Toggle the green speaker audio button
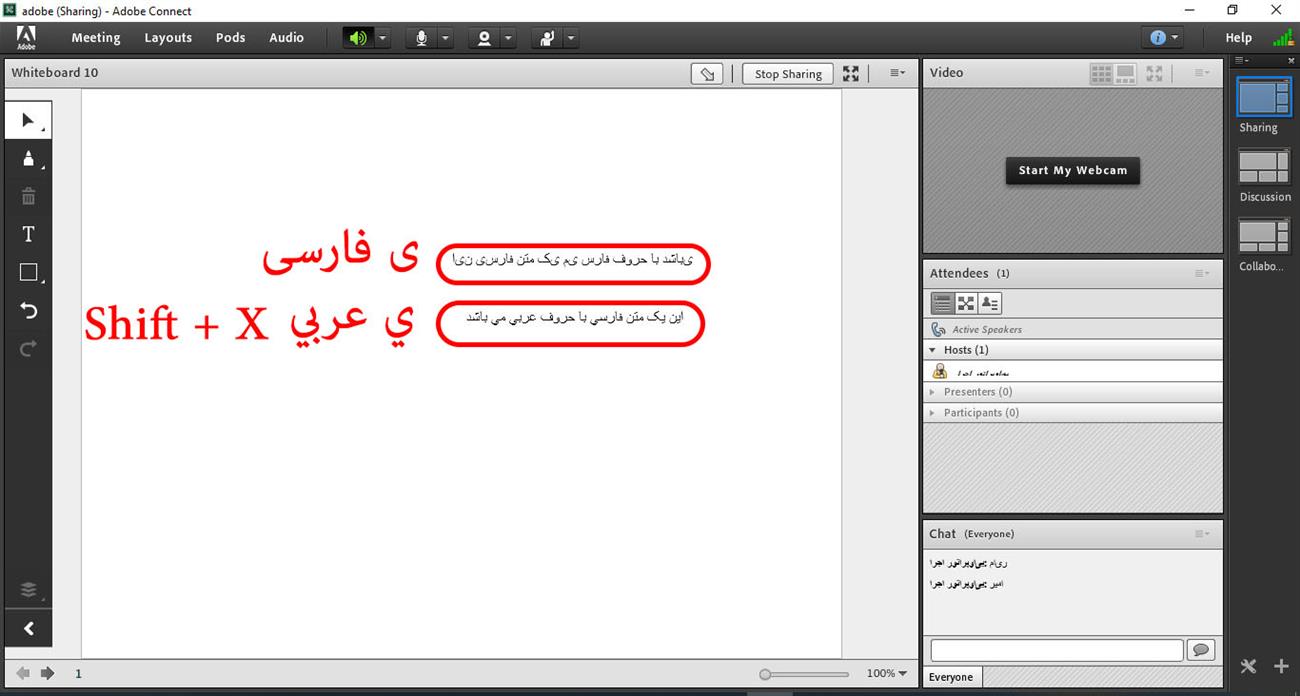The width and height of the screenshot is (1300, 696). click(358, 38)
